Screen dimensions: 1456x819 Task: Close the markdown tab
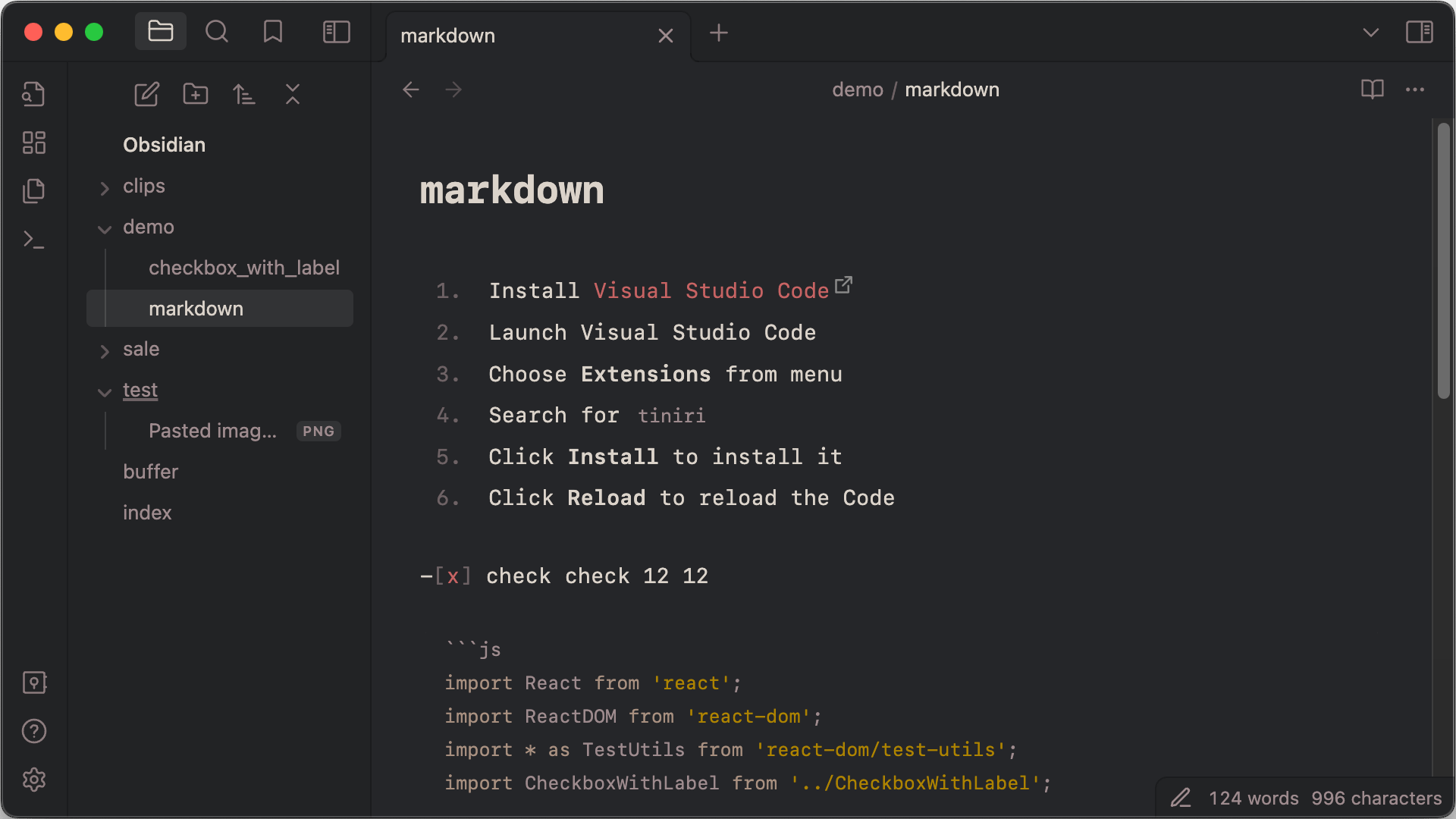[666, 36]
